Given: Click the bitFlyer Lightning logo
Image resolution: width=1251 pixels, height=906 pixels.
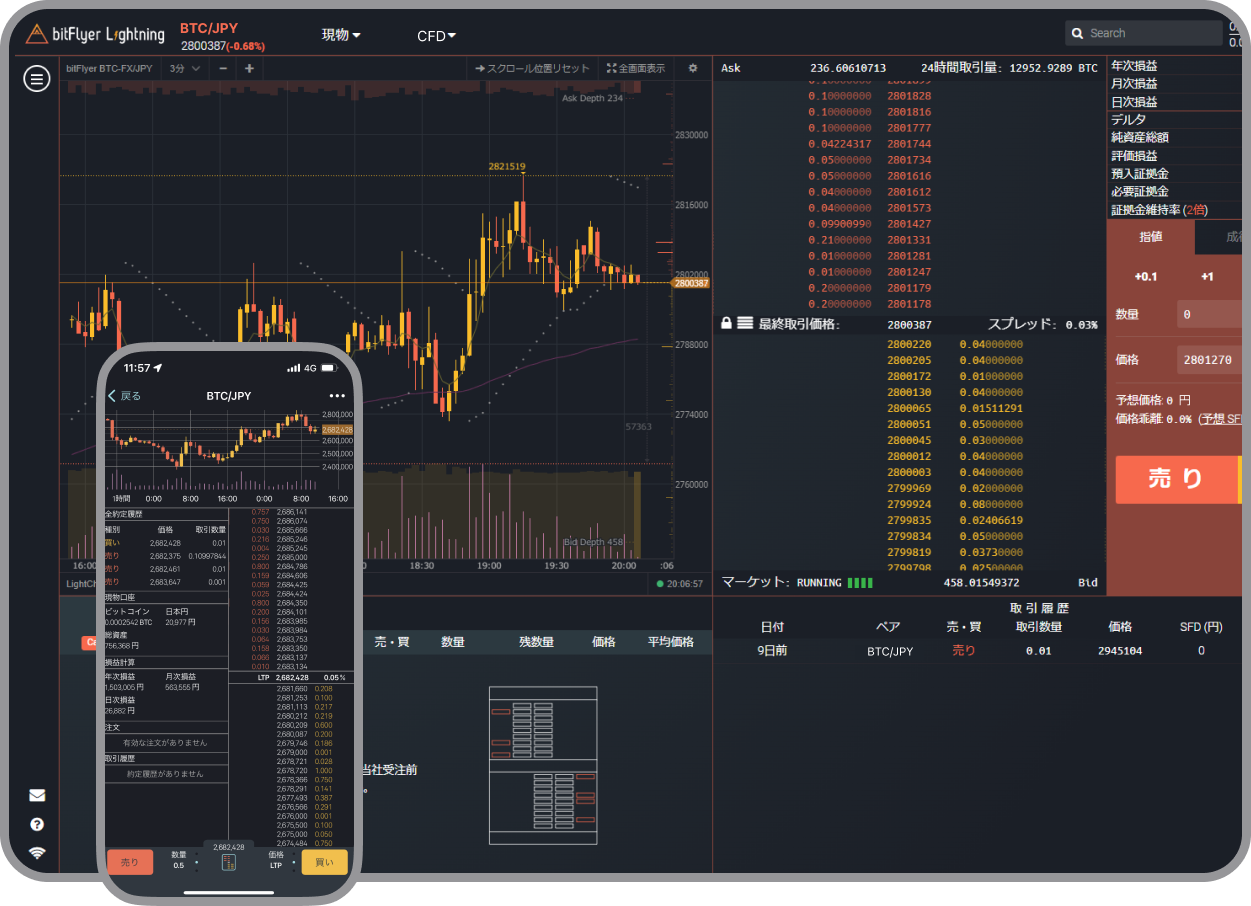Looking at the screenshot, I should 95,34.
